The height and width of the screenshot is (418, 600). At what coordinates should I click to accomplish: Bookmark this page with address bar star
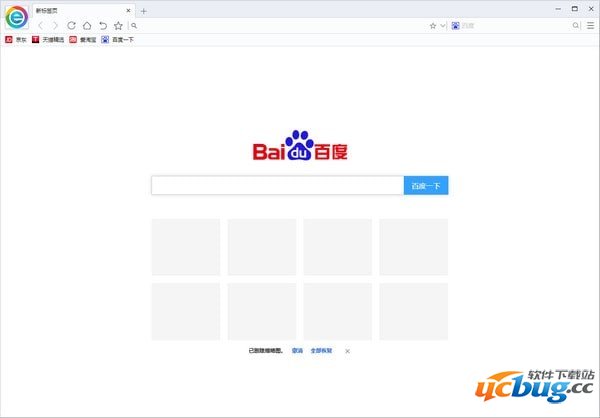[x=433, y=26]
